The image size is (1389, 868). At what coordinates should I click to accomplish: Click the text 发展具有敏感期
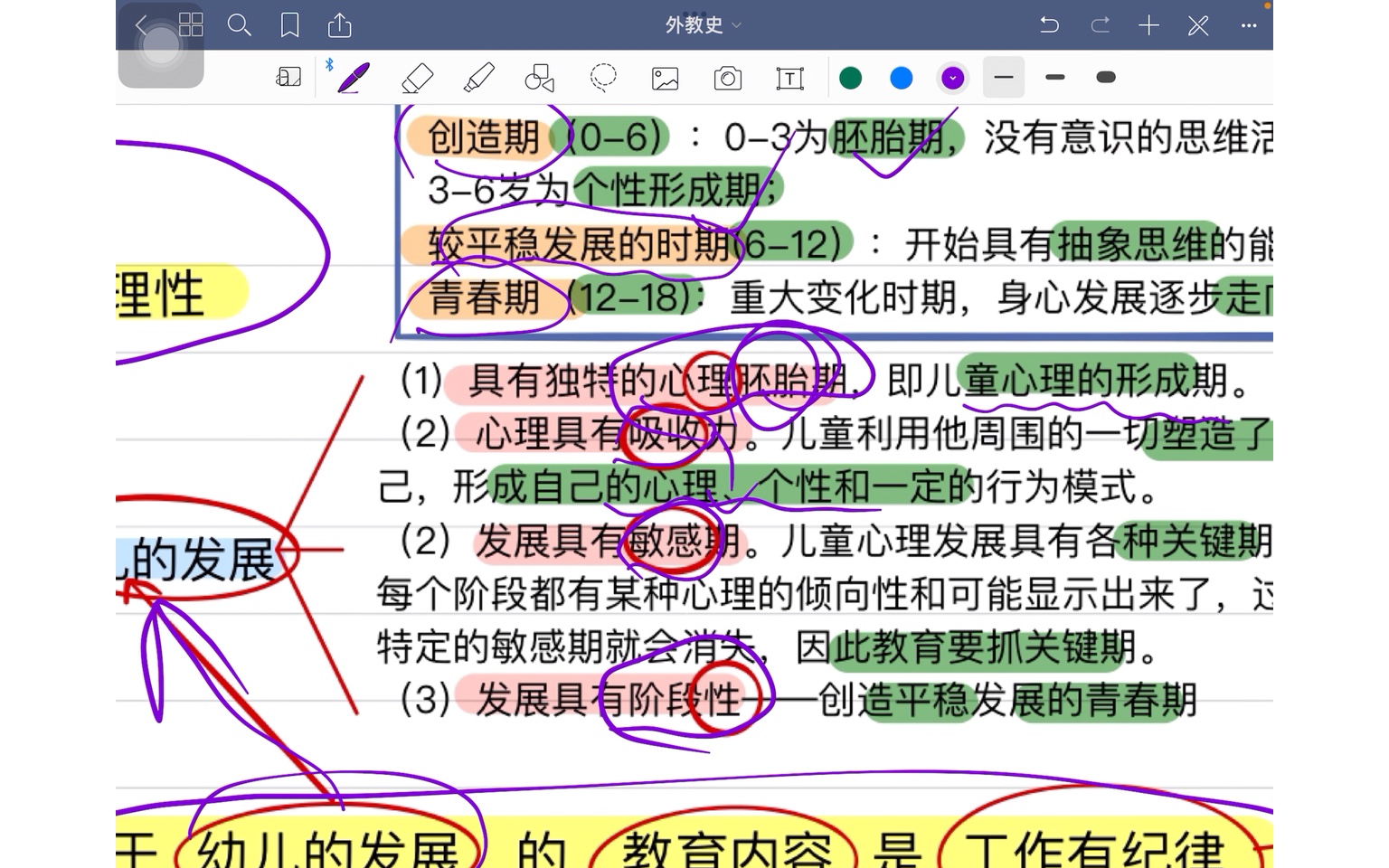[x=609, y=541]
